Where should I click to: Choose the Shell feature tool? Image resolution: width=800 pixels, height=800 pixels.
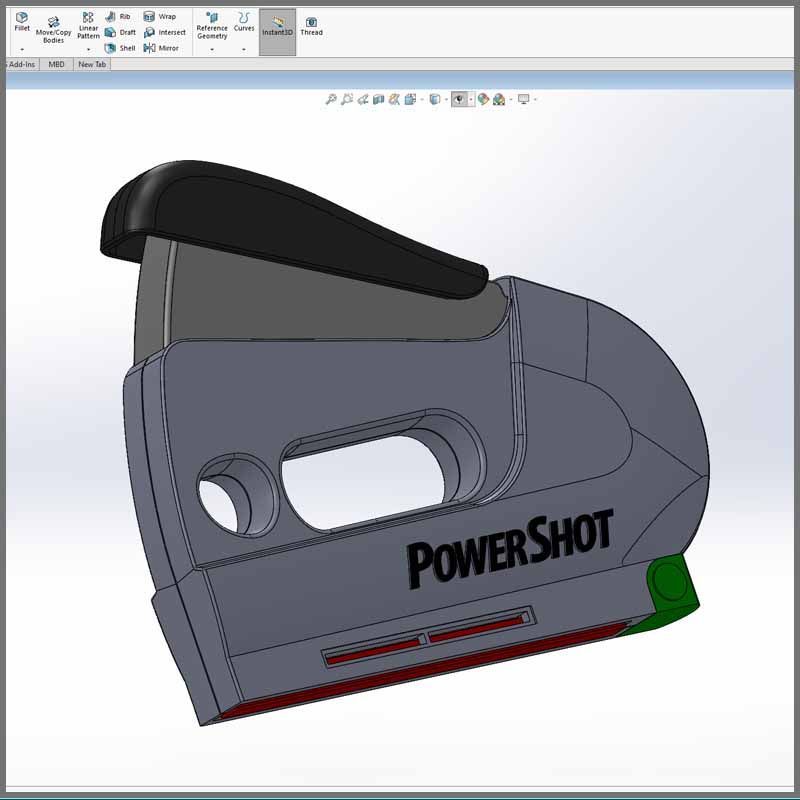tap(120, 48)
